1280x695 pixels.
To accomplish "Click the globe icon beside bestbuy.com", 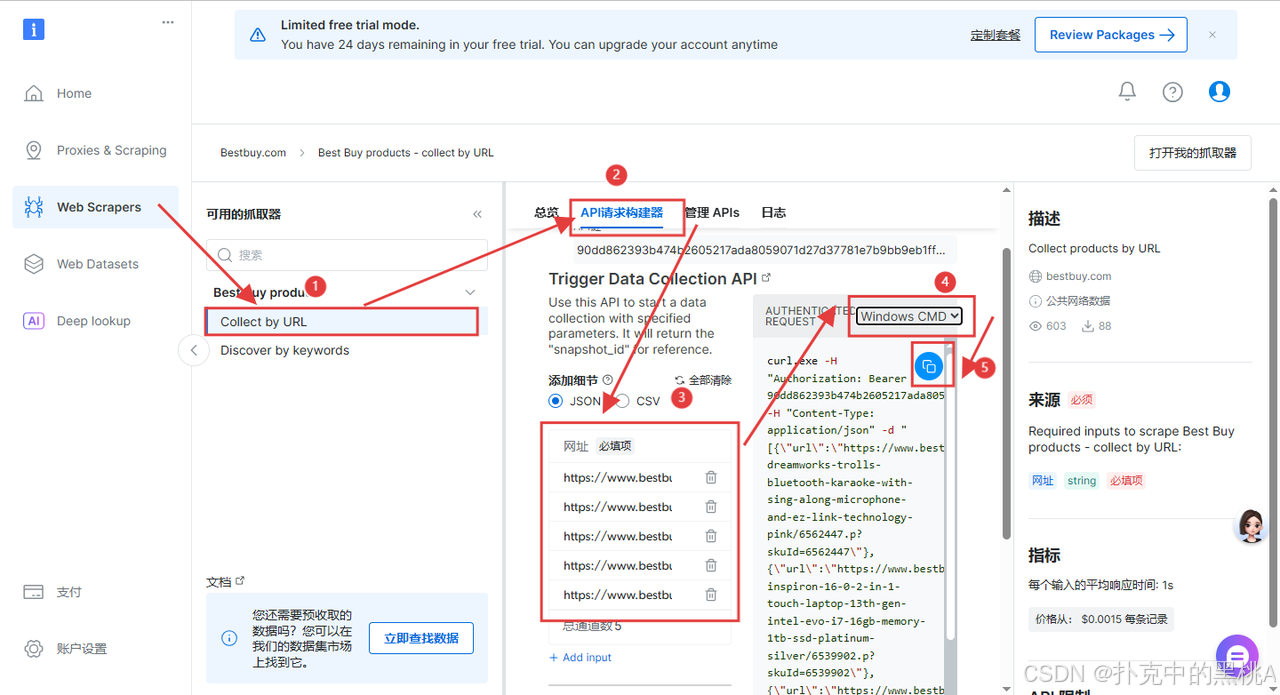I will coord(1035,276).
